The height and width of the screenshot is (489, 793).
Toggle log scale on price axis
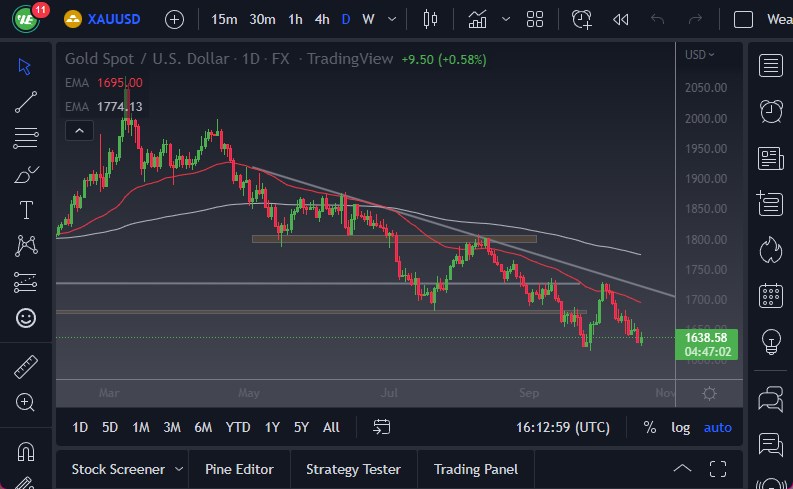pos(680,427)
